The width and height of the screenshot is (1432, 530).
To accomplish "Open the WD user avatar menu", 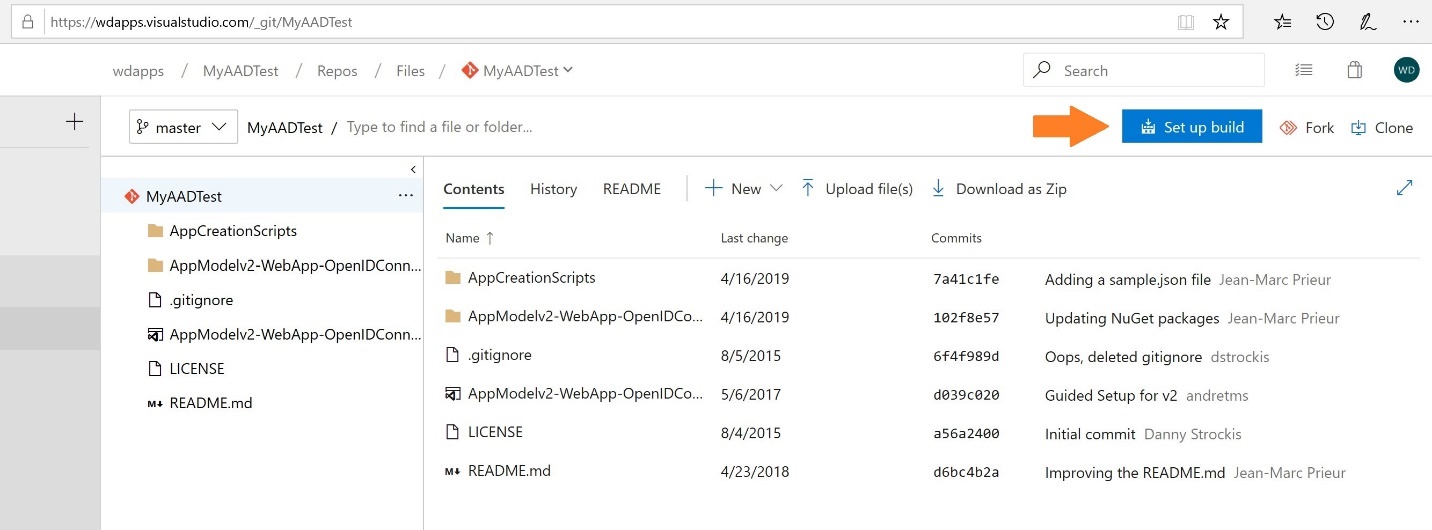I will (x=1406, y=70).
